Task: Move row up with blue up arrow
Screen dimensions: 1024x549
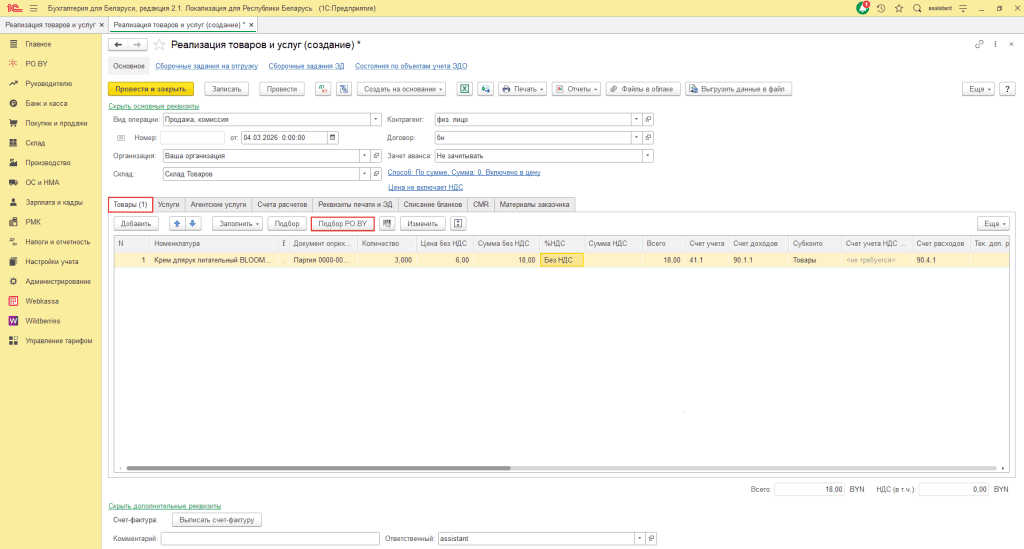Action: [x=178, y=223]
